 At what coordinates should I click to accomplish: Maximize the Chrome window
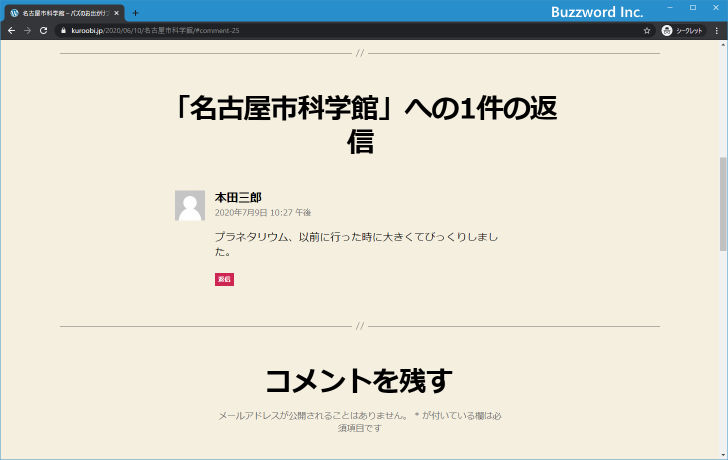click(693, 7)
